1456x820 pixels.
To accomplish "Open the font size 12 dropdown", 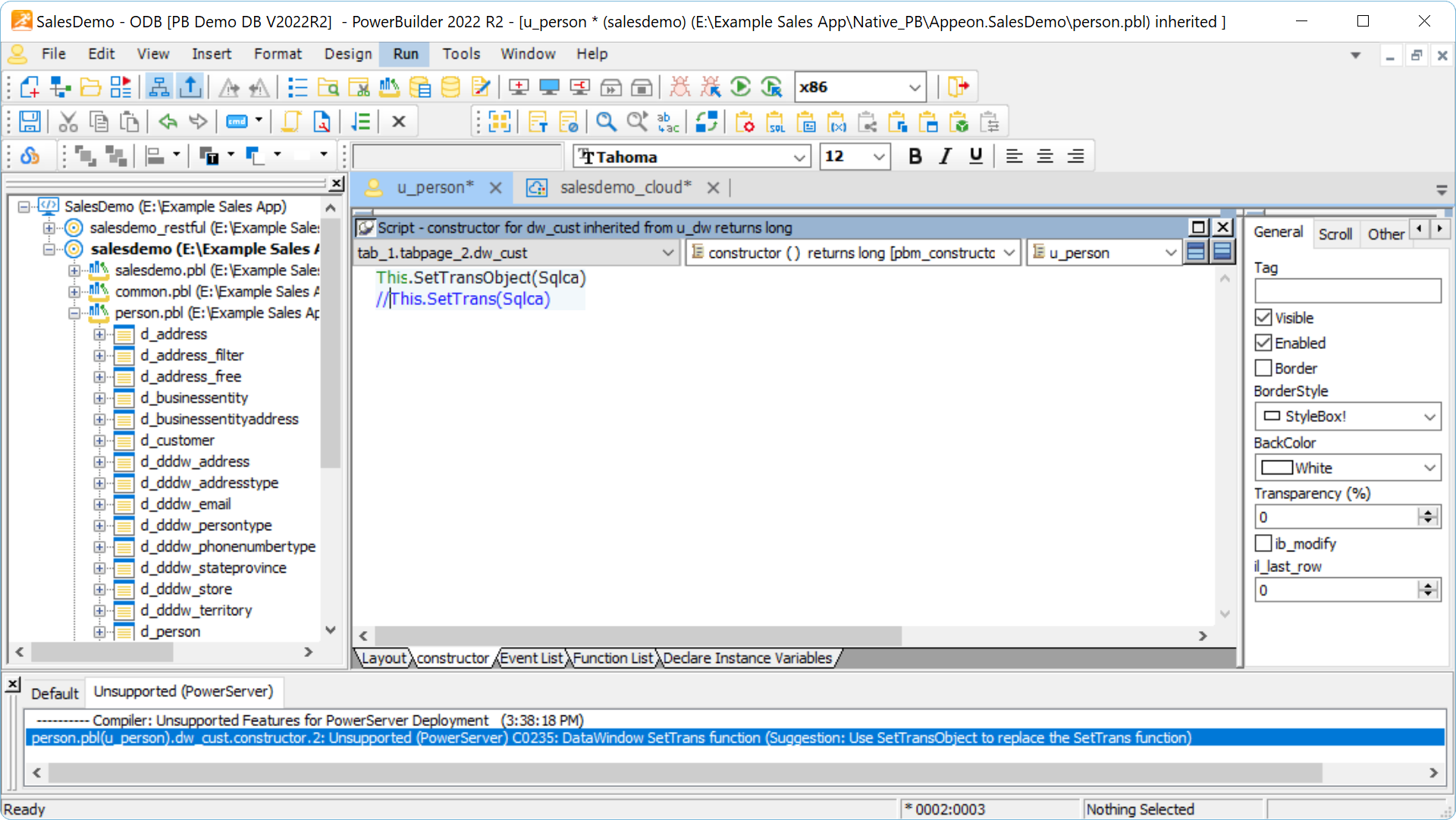I will 878,157.
